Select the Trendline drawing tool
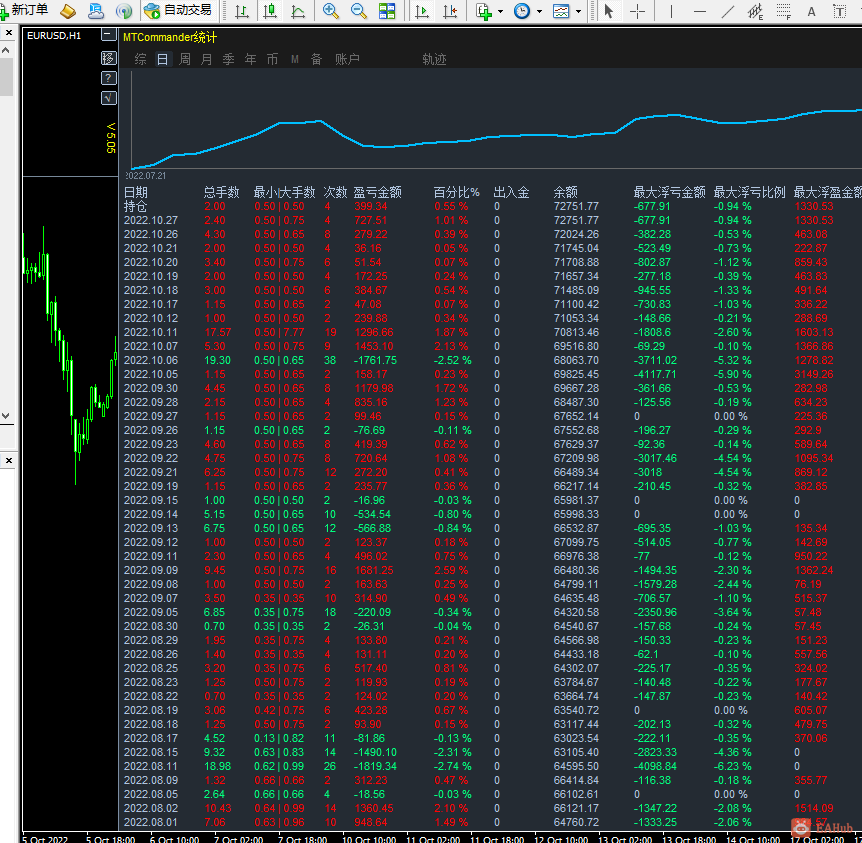862x843 pixels. click(728, 11)
